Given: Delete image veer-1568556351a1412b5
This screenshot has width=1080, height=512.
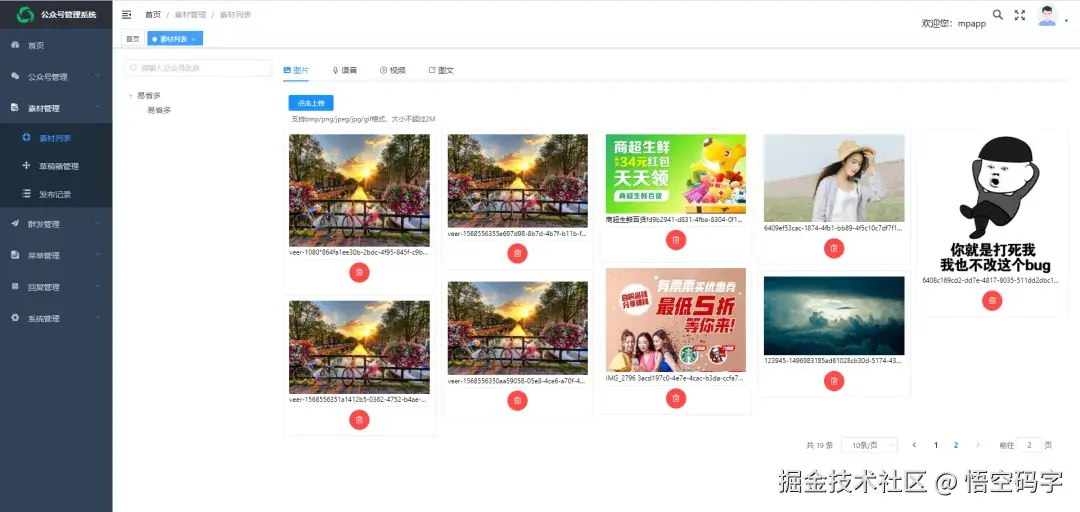Looking at the screenshot, I should tap(360, 420).
